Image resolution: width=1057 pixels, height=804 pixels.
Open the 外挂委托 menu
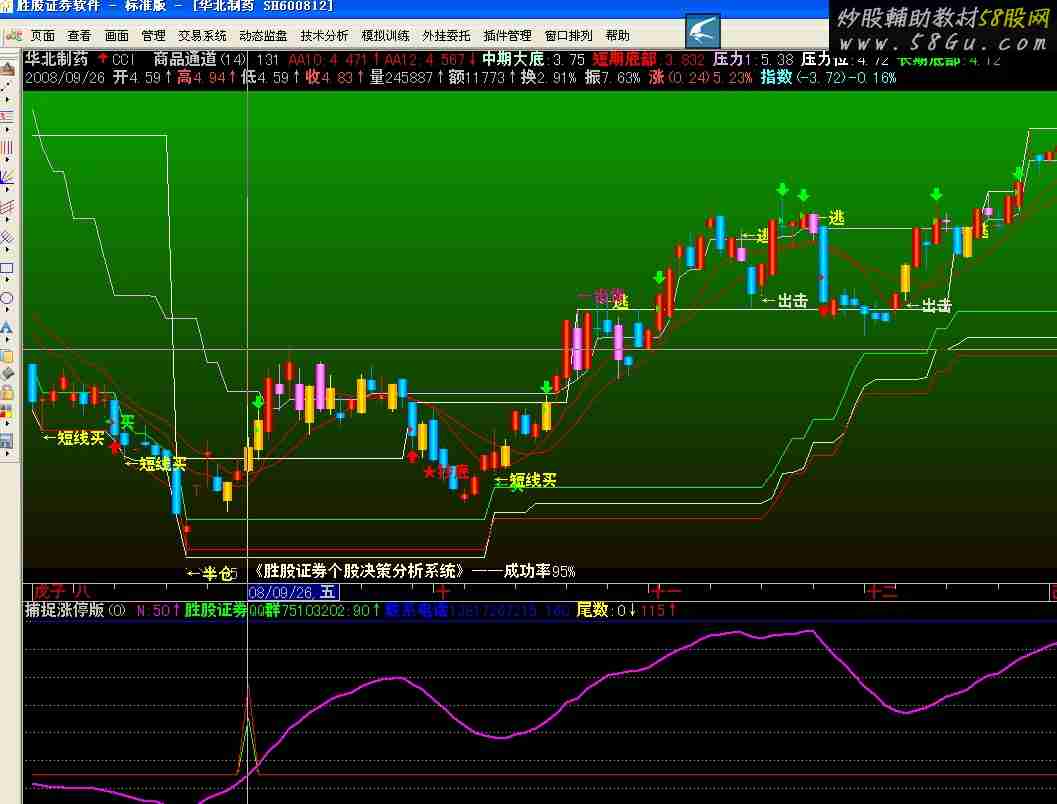[446, 36]
